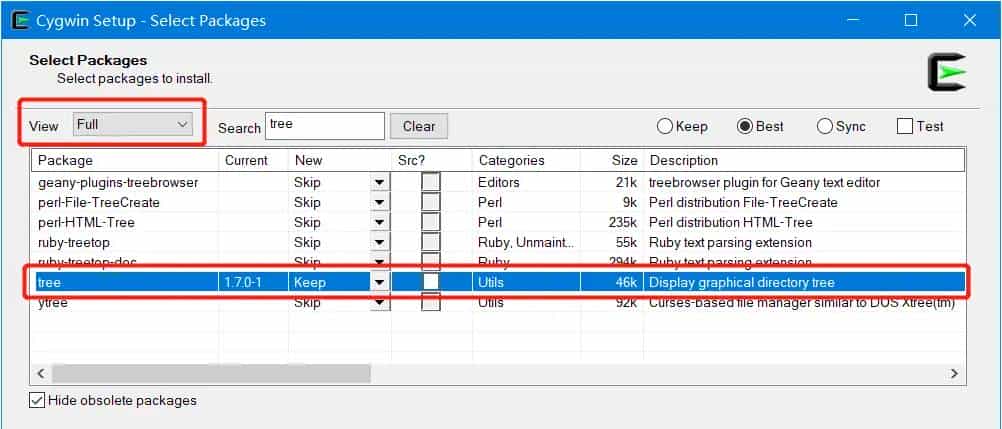The image size is (1002, 429).
Task: Click the Curses-based file manager description
Action: (x=802, y=302)
